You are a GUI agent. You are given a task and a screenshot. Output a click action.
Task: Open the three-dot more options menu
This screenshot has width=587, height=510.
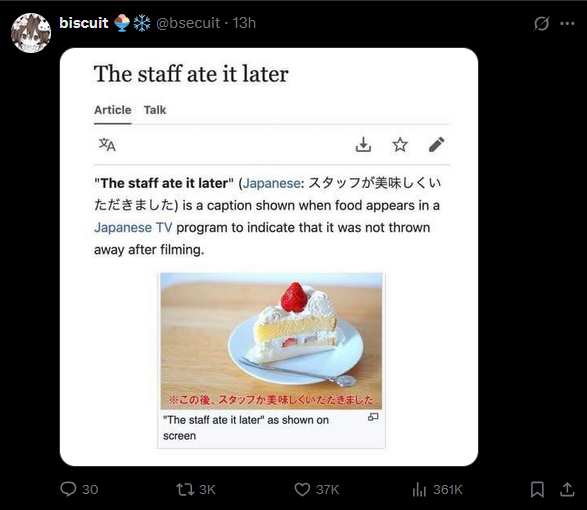567,24
